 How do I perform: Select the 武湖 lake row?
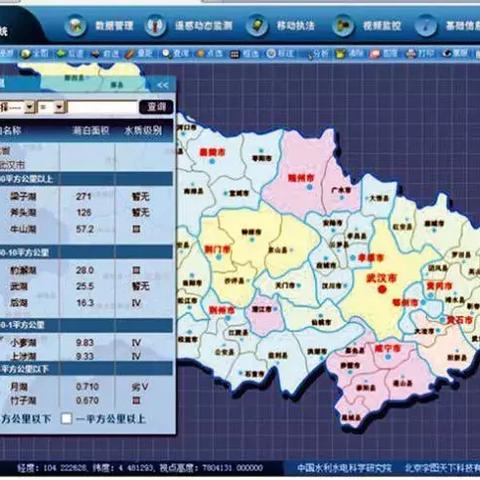[87, 286]
